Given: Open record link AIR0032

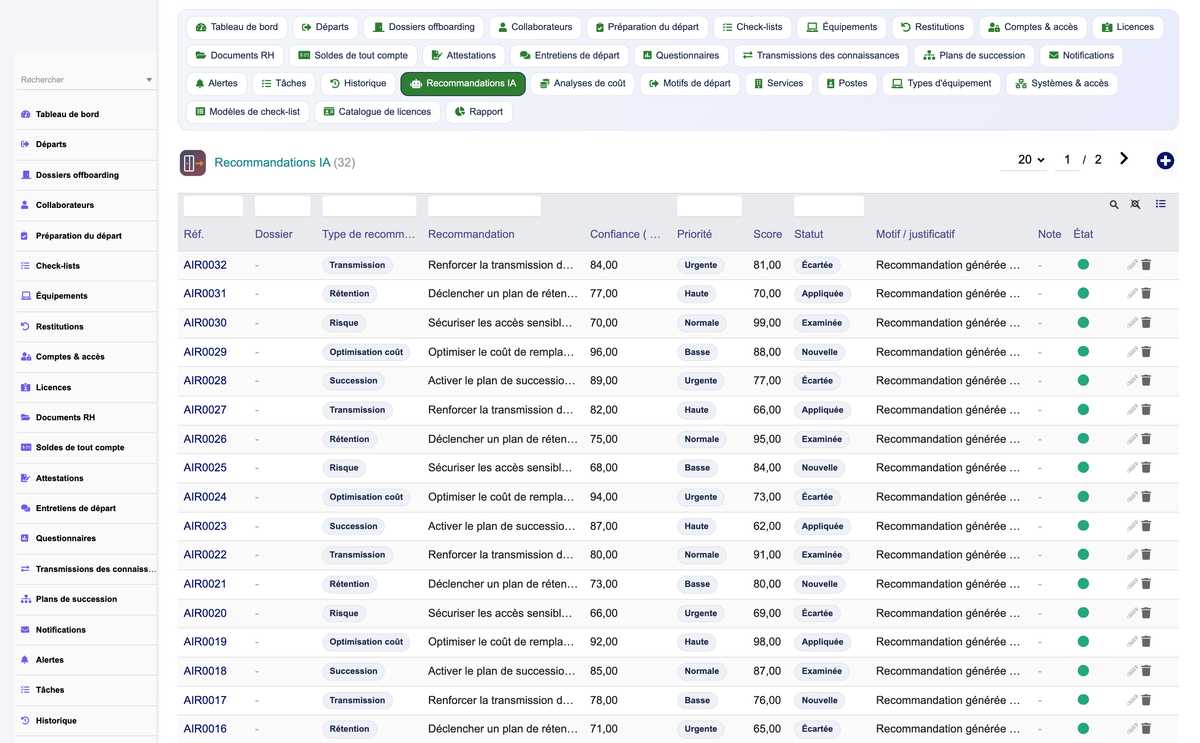Looking at the screenshot, I should click(x=205, y=265).
